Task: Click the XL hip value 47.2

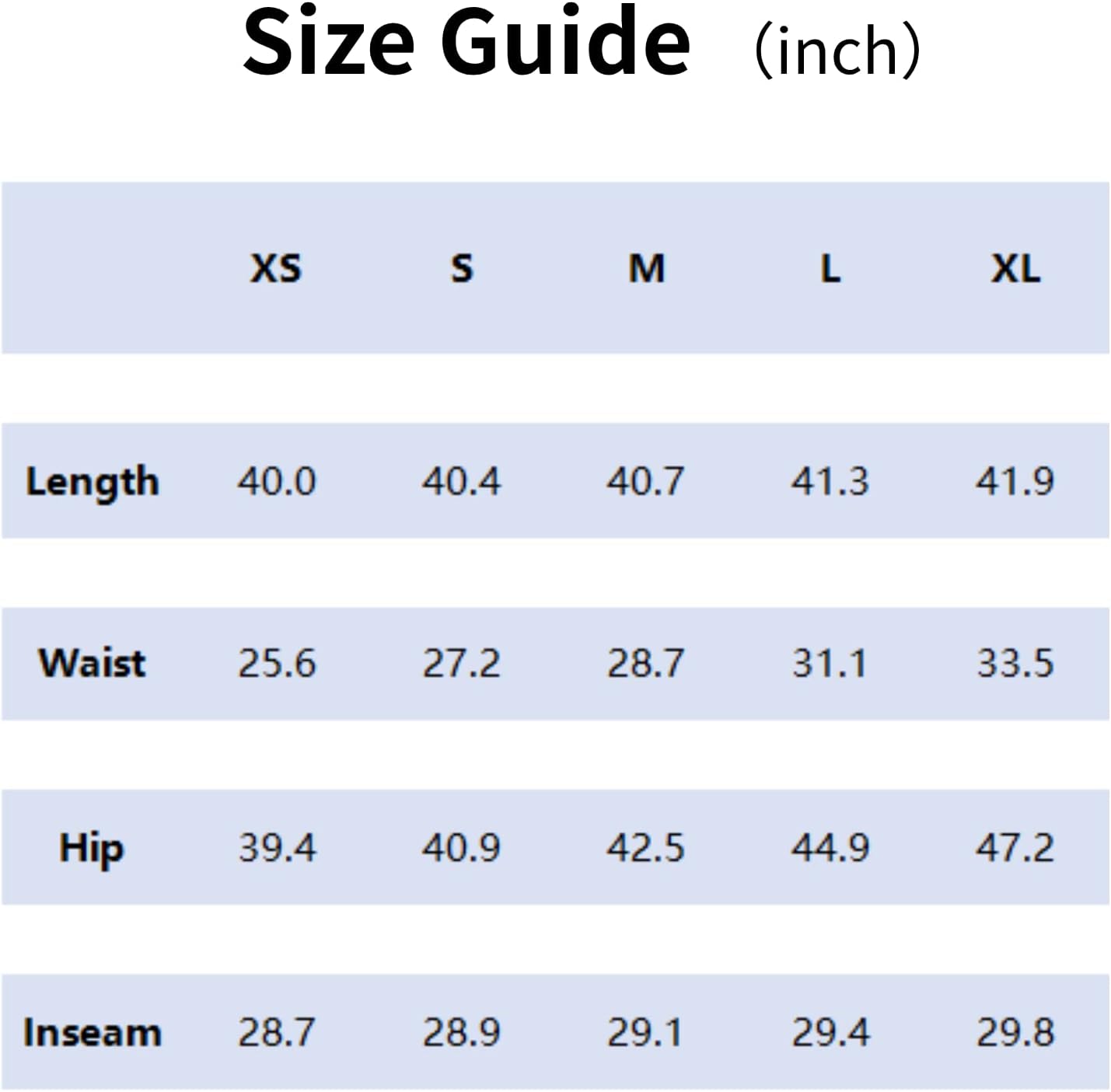Action: point(1015,847)
